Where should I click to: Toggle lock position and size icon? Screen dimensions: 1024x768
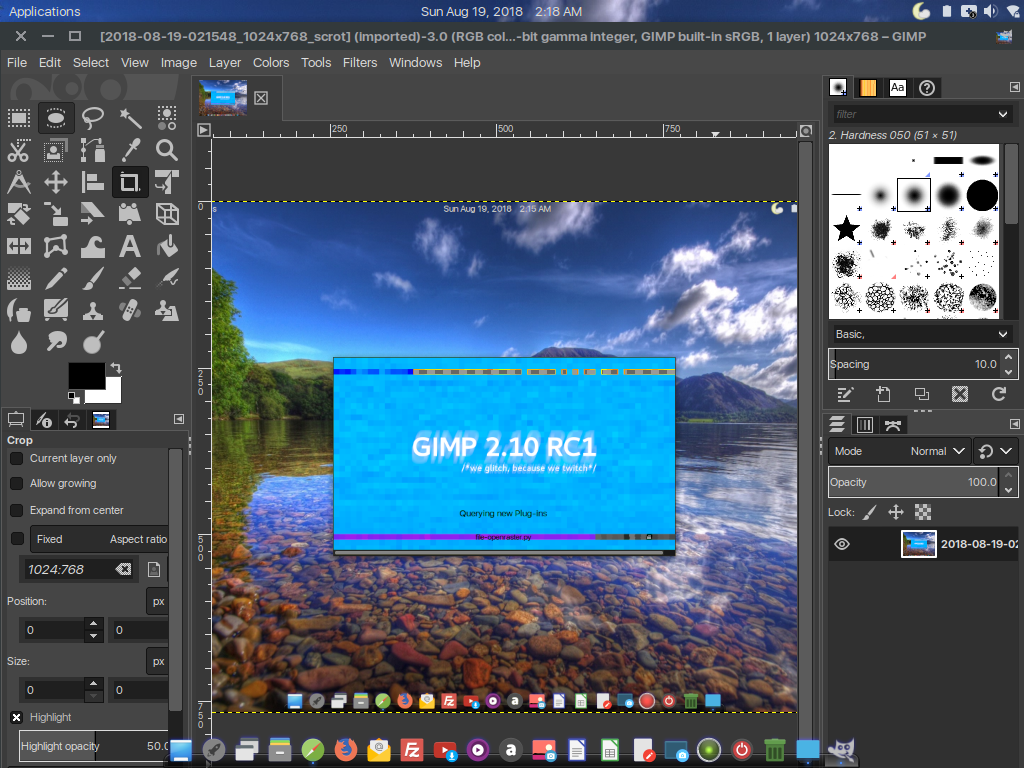coord(896,513)
